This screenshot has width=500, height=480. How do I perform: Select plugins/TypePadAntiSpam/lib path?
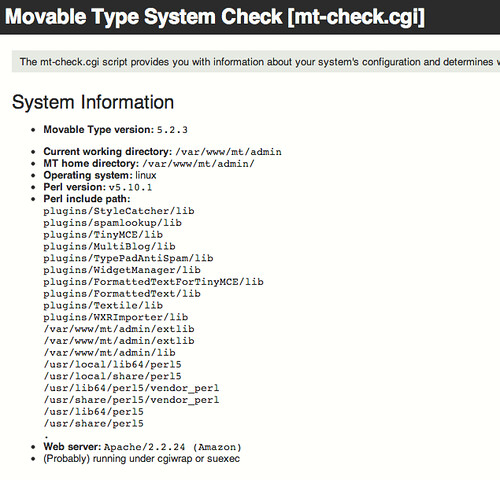pyautogui.click(x=128, y=258)
